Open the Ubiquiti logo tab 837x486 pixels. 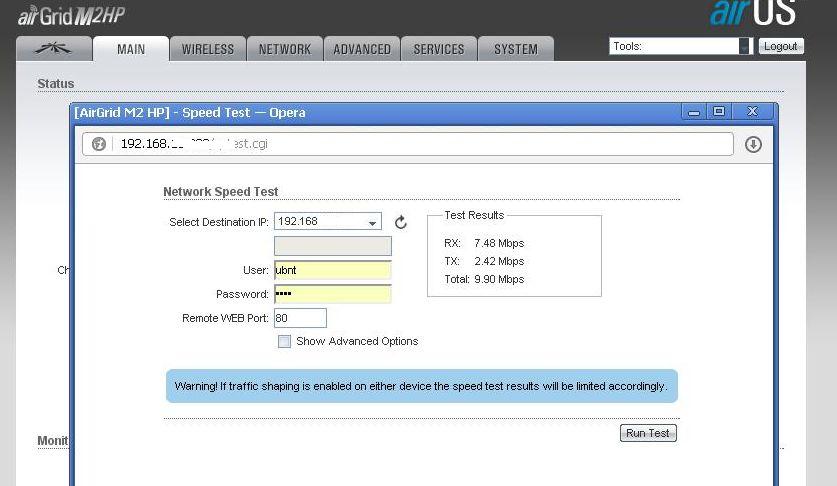coord(54,49)
